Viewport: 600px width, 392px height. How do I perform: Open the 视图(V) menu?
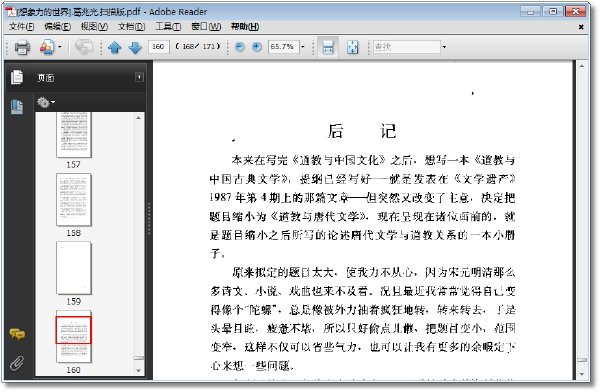click(94, 26)
